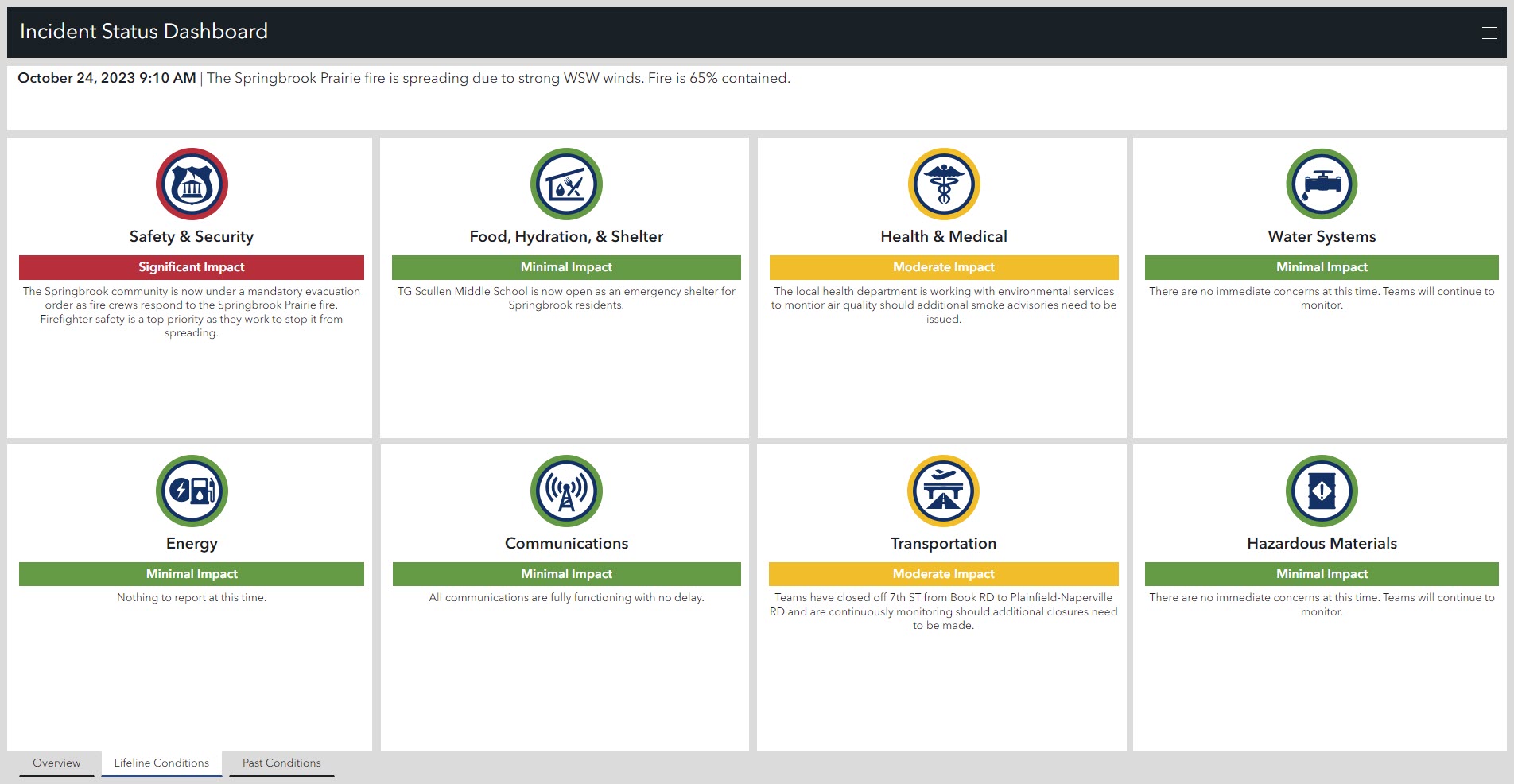Select the Water Systems faucet icon

(x=1321, y=184)
